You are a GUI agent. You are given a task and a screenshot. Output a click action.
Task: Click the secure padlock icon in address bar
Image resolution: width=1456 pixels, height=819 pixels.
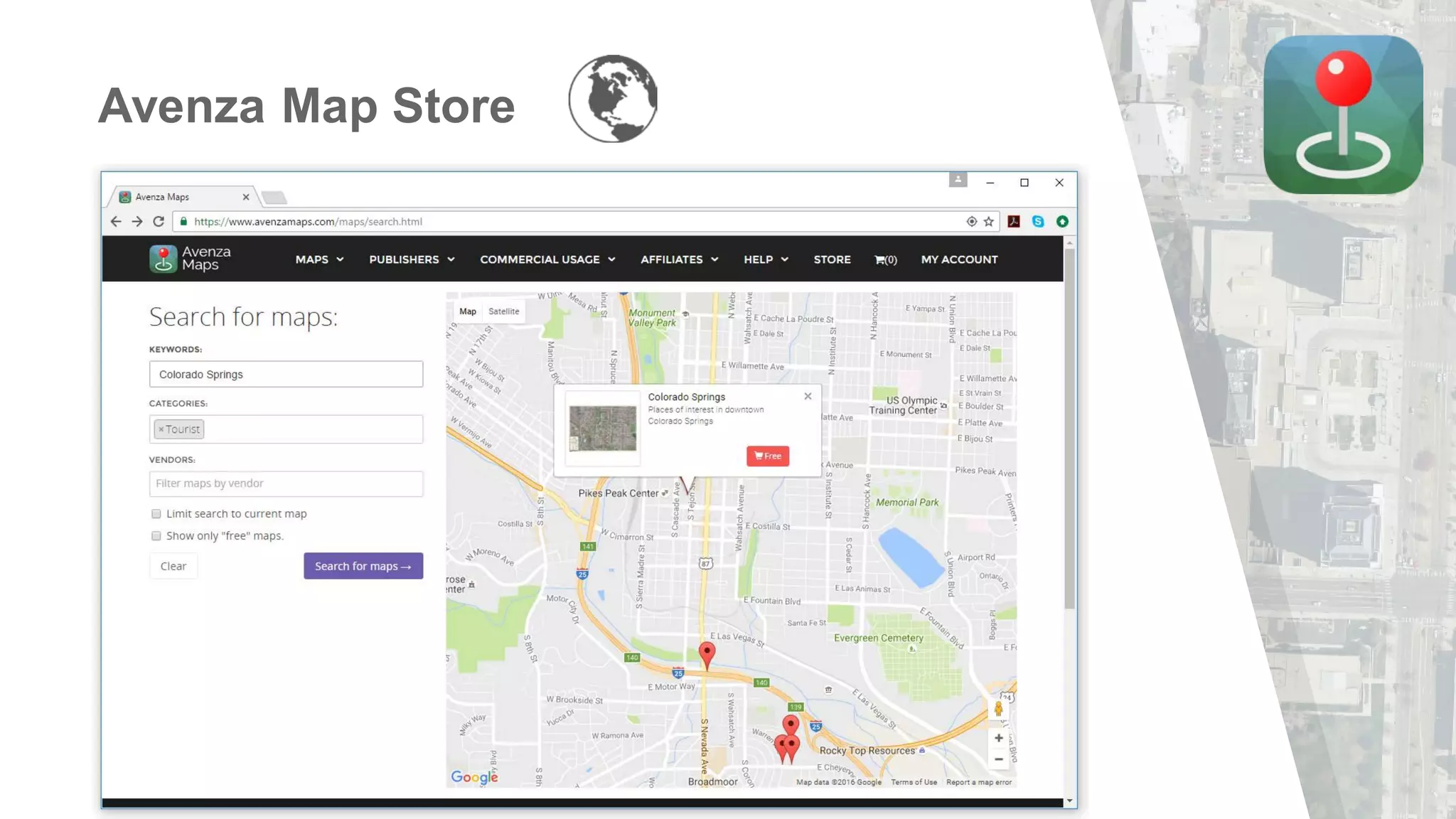point(183,222)
